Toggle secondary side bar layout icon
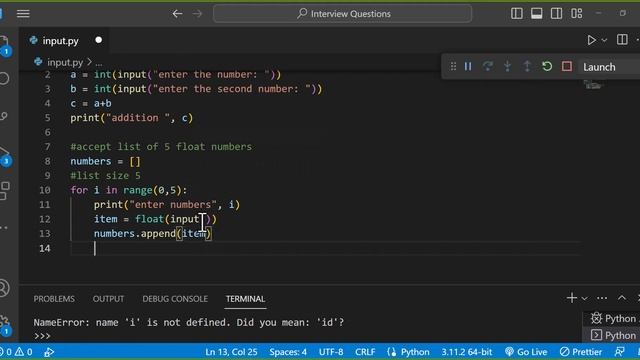Screen dimensions: 640x360 click(556, 13)
